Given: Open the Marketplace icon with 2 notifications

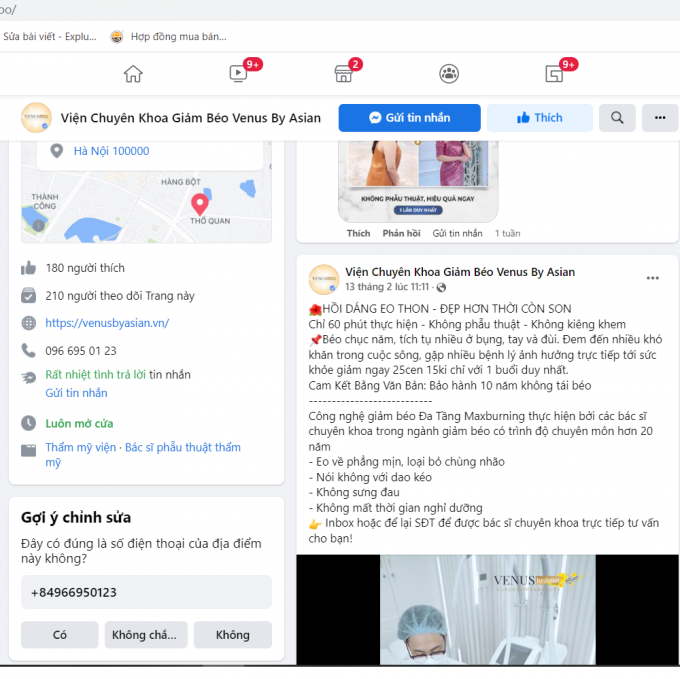Looking at the screenshot, I should (343, 74).
